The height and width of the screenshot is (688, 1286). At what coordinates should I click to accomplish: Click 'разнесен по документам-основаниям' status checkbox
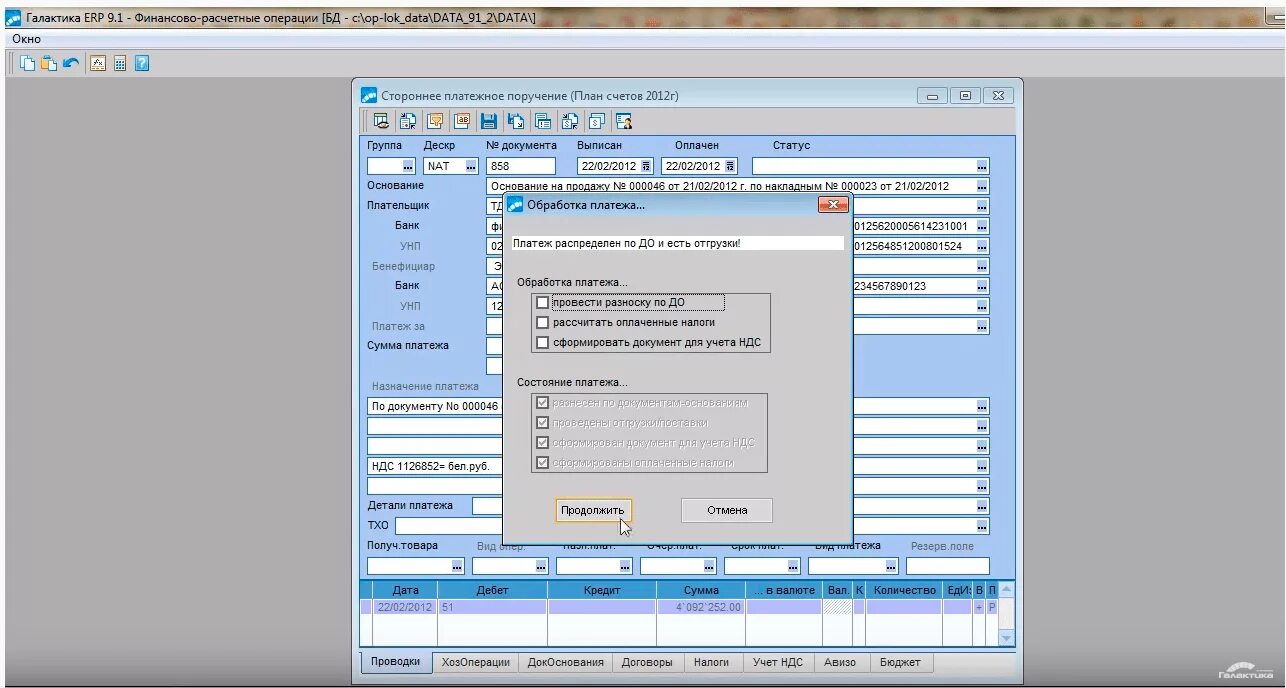point(543,402)
